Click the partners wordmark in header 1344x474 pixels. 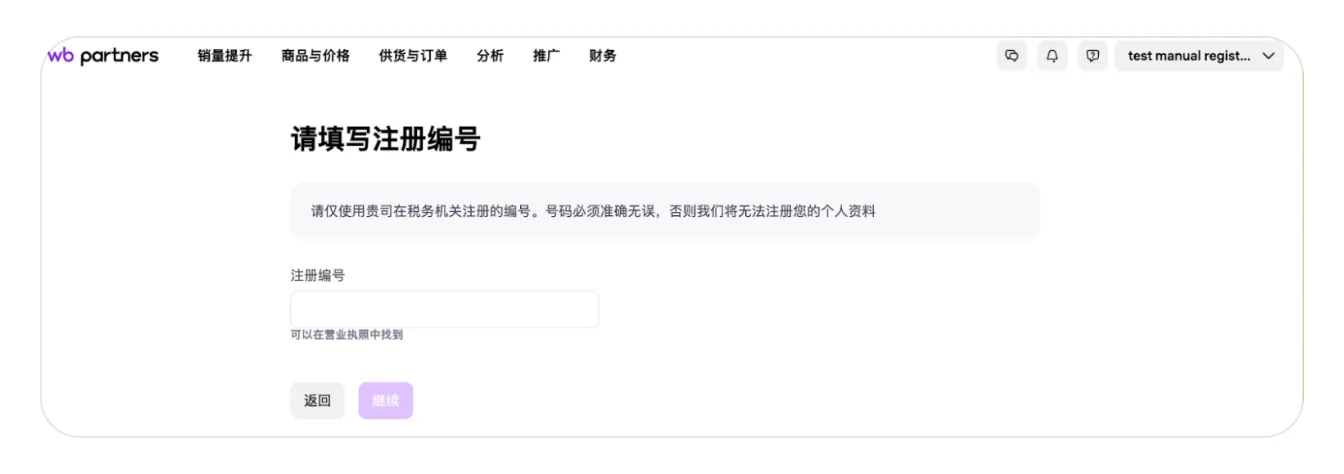pos(119,56)
